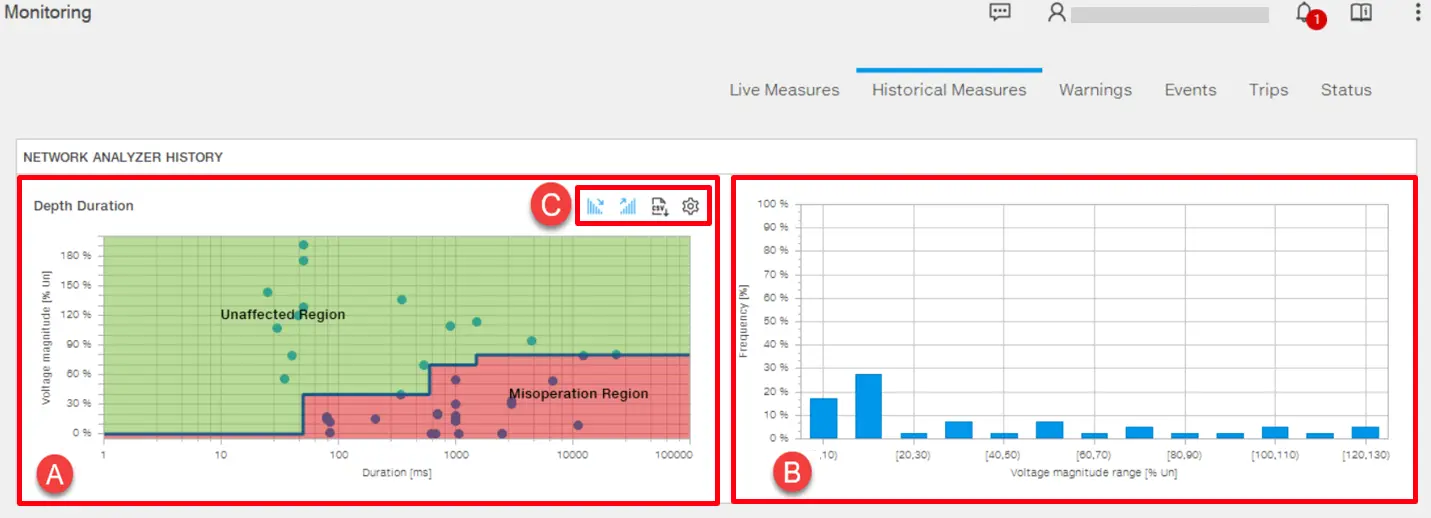Image resolution: width=1431 pixels, height=518 pixels.
Task: Click the first histogram bar on the left
Action: point(823,418)
